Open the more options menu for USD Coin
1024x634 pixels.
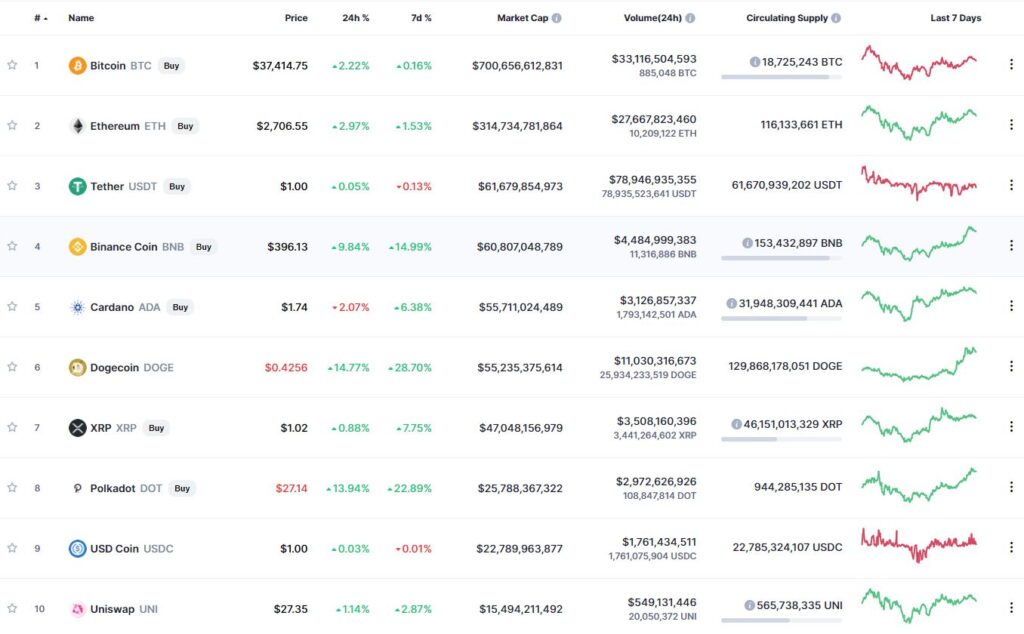click(x=1011, y=547)
